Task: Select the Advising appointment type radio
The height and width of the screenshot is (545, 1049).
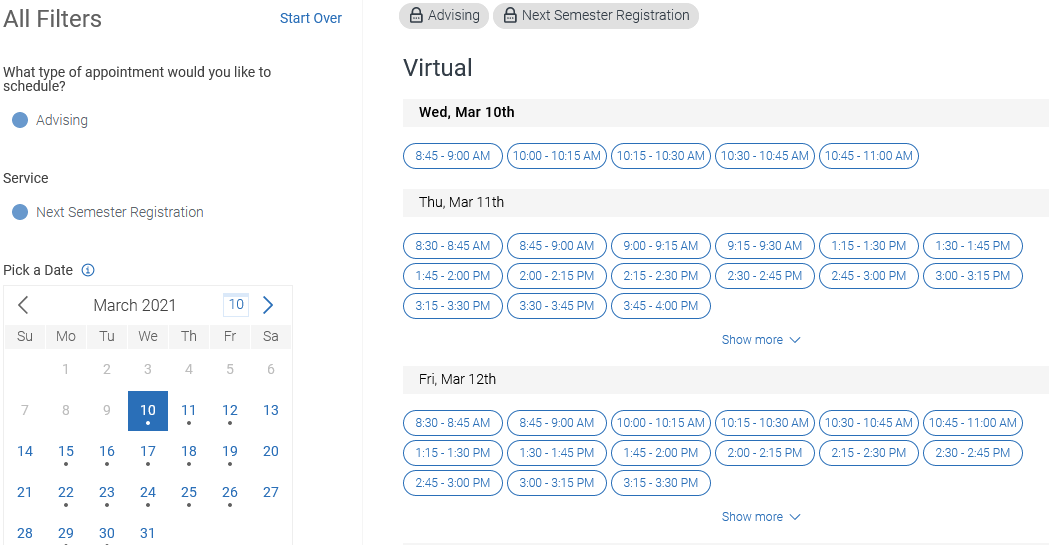Action: (x=20, y=120)
